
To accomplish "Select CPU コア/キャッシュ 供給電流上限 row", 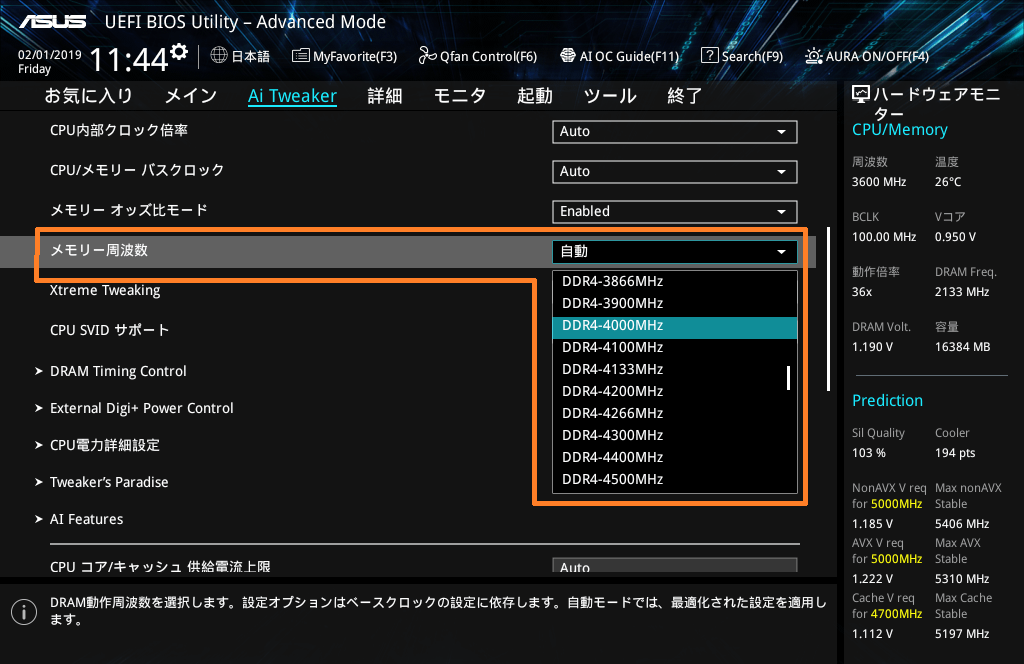I will point(424,567).
